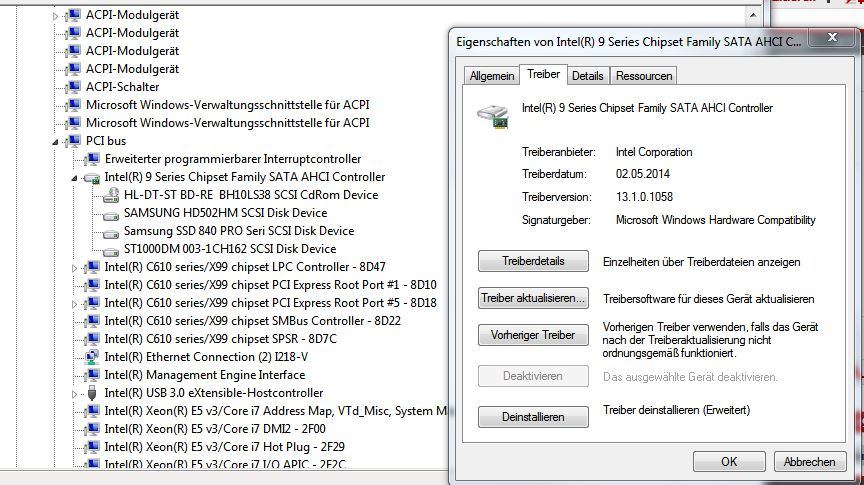This screenshot has height=485, width=864.
Task: Click the chipset SPSR - 8D7C icon
Action: coord(93,339)
